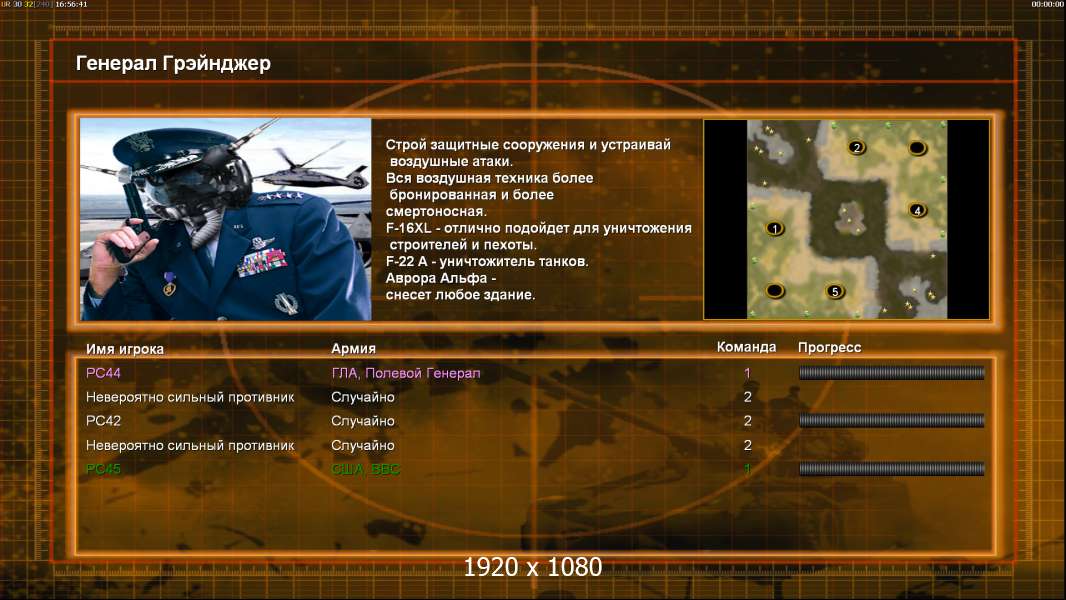Click the progress bar in PC45 row
This screenshot has width=1066, height=600.
pos(891,468)
